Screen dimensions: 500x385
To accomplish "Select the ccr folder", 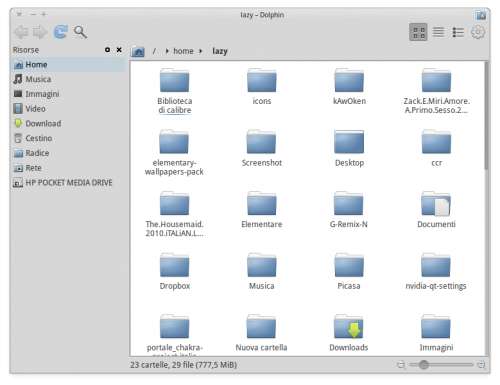I will coord(436,148).
